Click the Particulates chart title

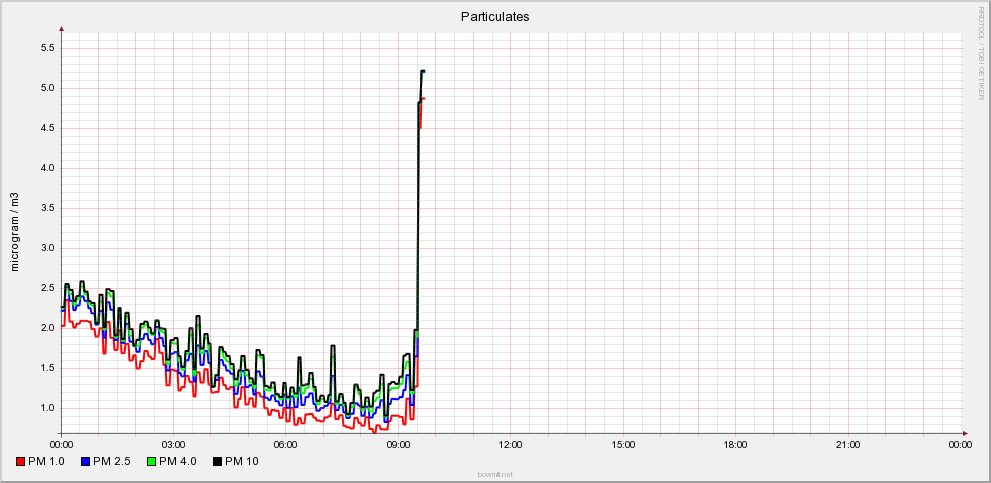[x=495, y=16]
